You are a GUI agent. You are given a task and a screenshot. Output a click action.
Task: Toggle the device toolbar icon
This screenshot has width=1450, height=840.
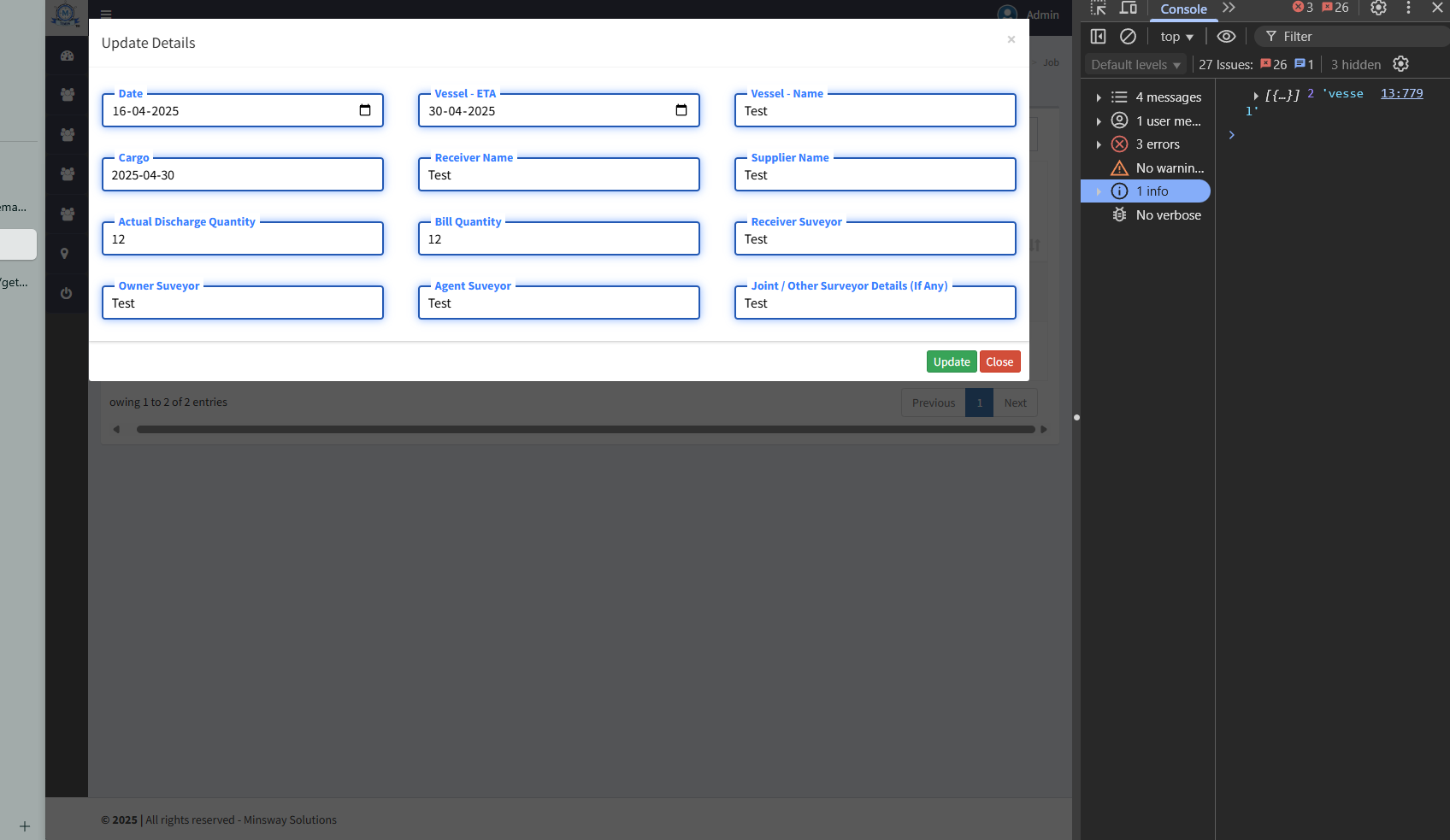[1129, 8]
